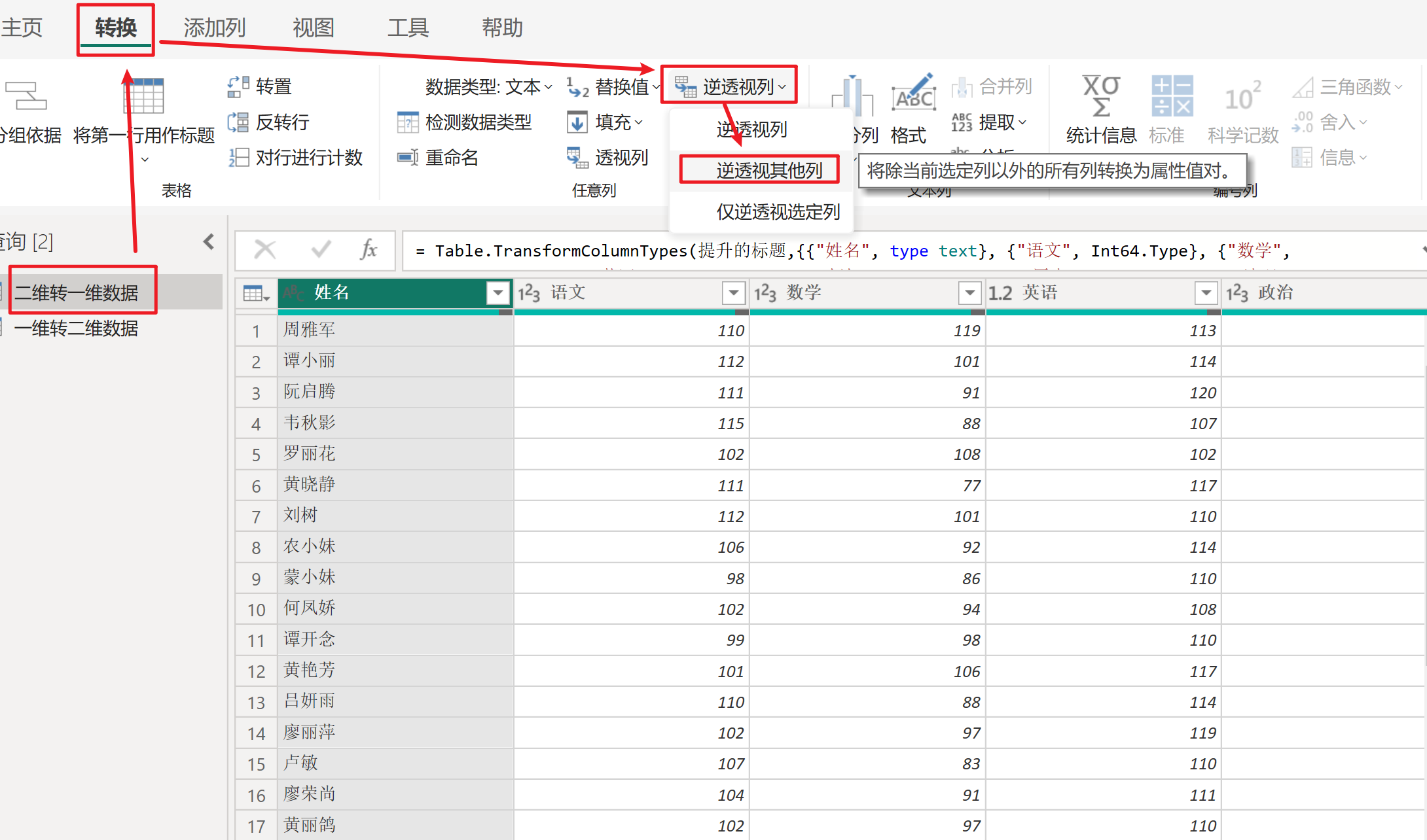Image resolution: width=1427 pixels, height=840 pixels.
Task: Collapse the queries pane with the arrow
Action: (x=209, y=242)
